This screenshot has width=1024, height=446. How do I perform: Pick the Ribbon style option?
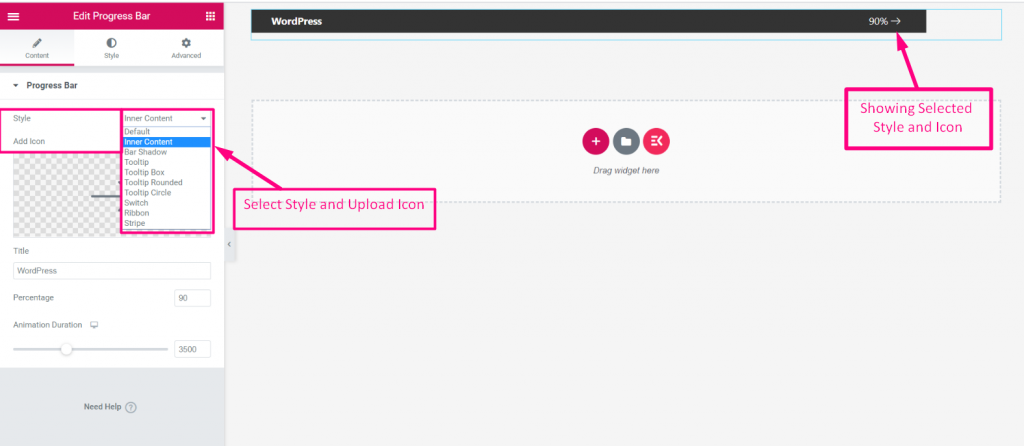click(166, 213)
